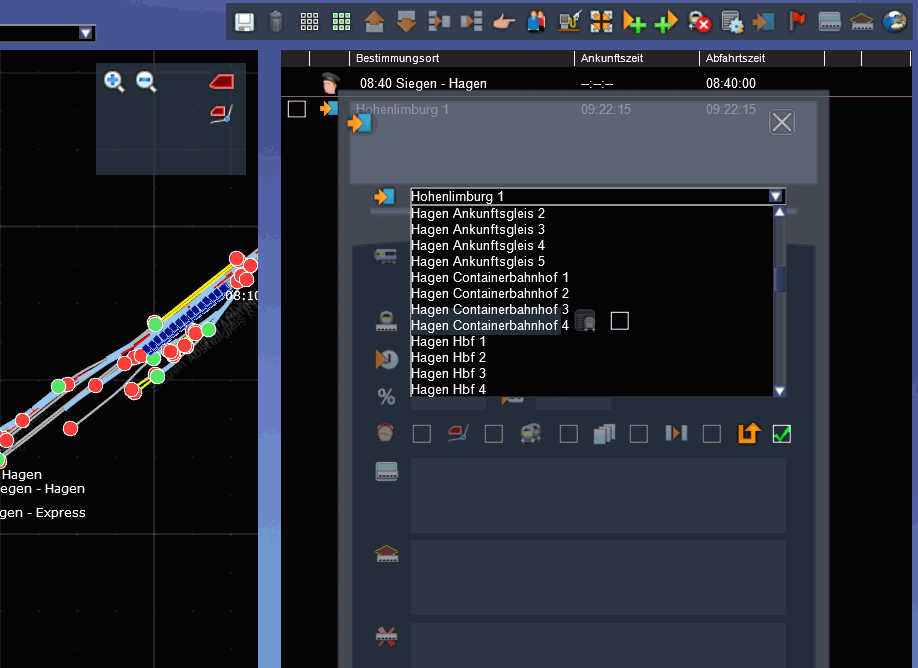Click the move-down orange arrow icon
The image size is (918, 668).
coord(406,22)
